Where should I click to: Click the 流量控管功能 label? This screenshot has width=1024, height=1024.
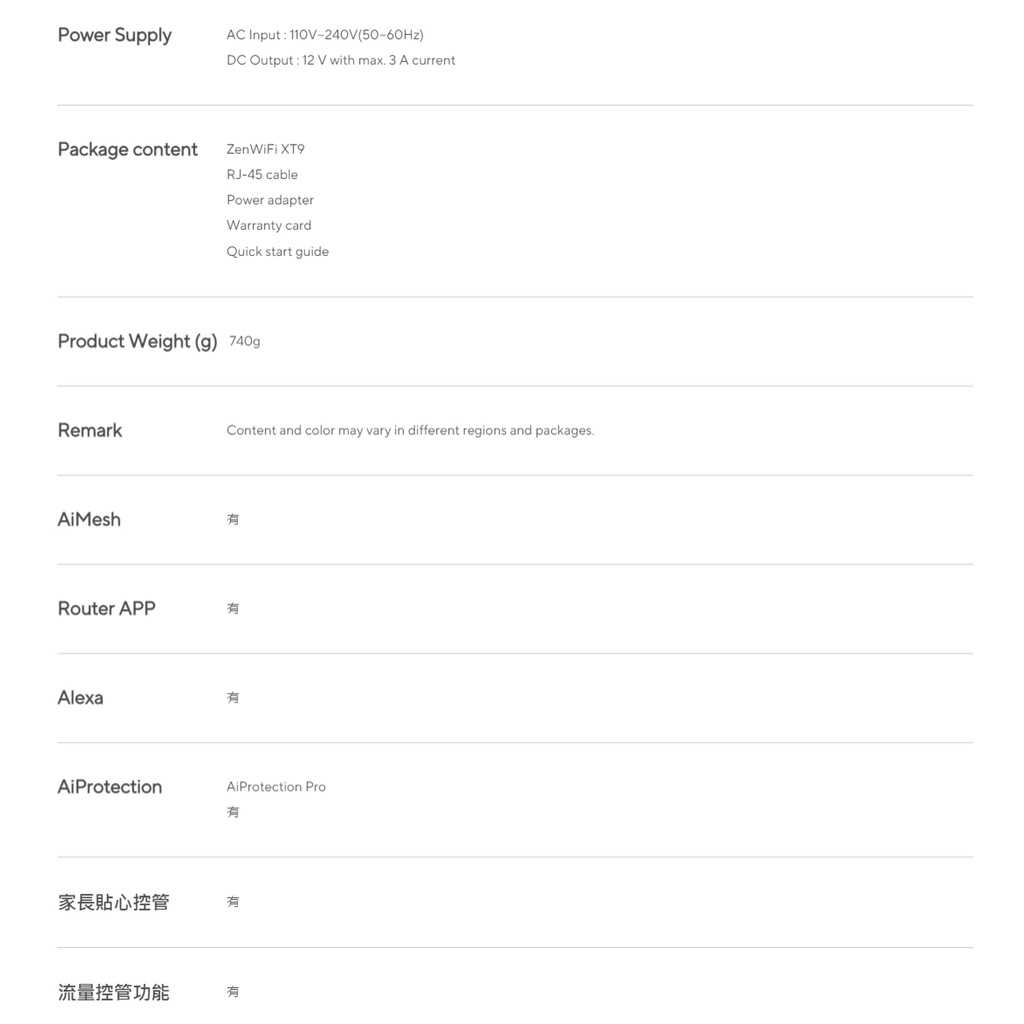[113, 992]
